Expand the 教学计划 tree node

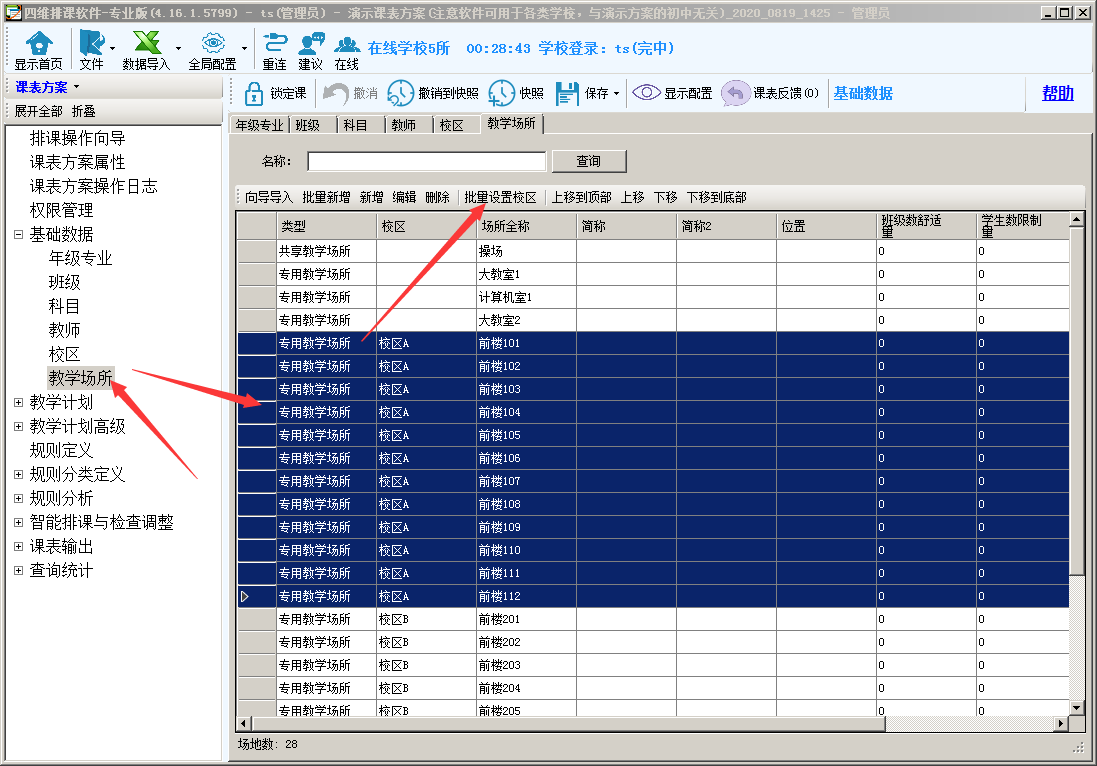point(18,403)
